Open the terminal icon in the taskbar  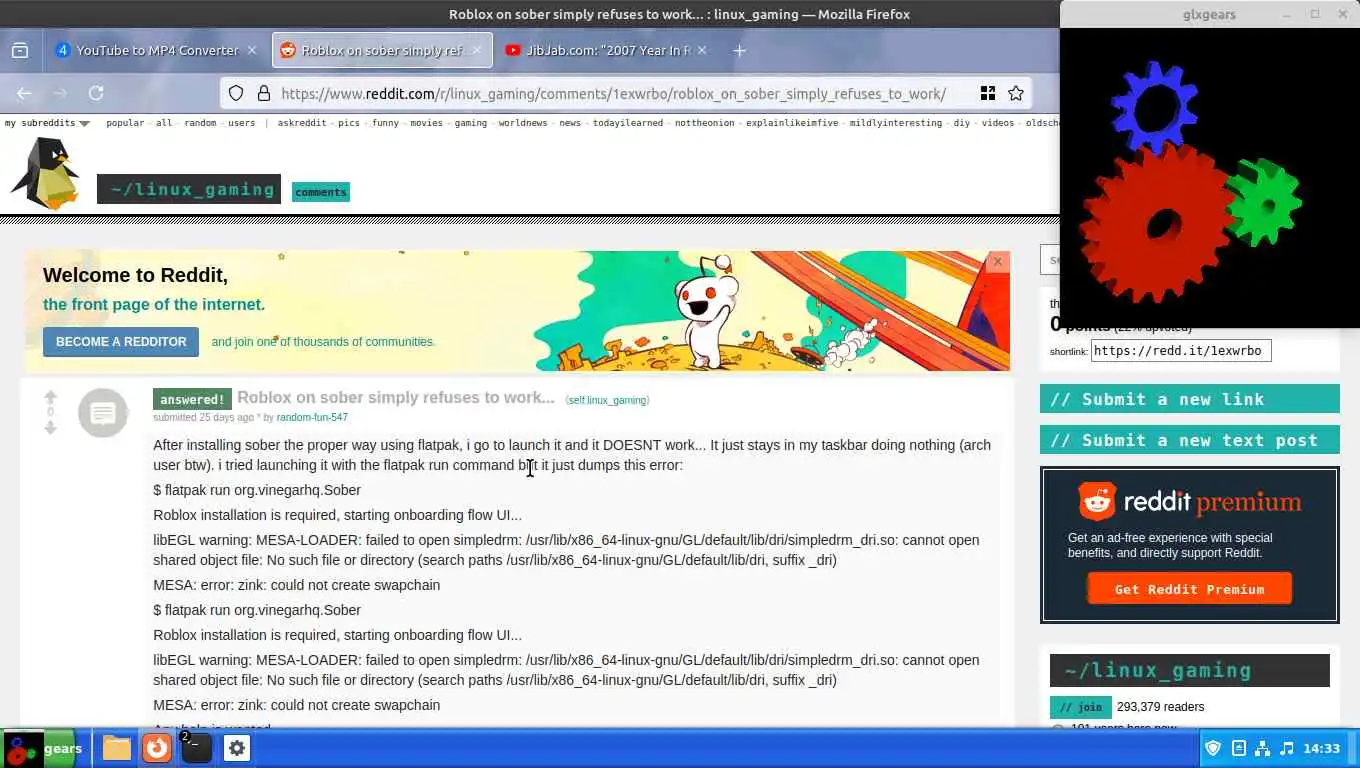[196, 748]
